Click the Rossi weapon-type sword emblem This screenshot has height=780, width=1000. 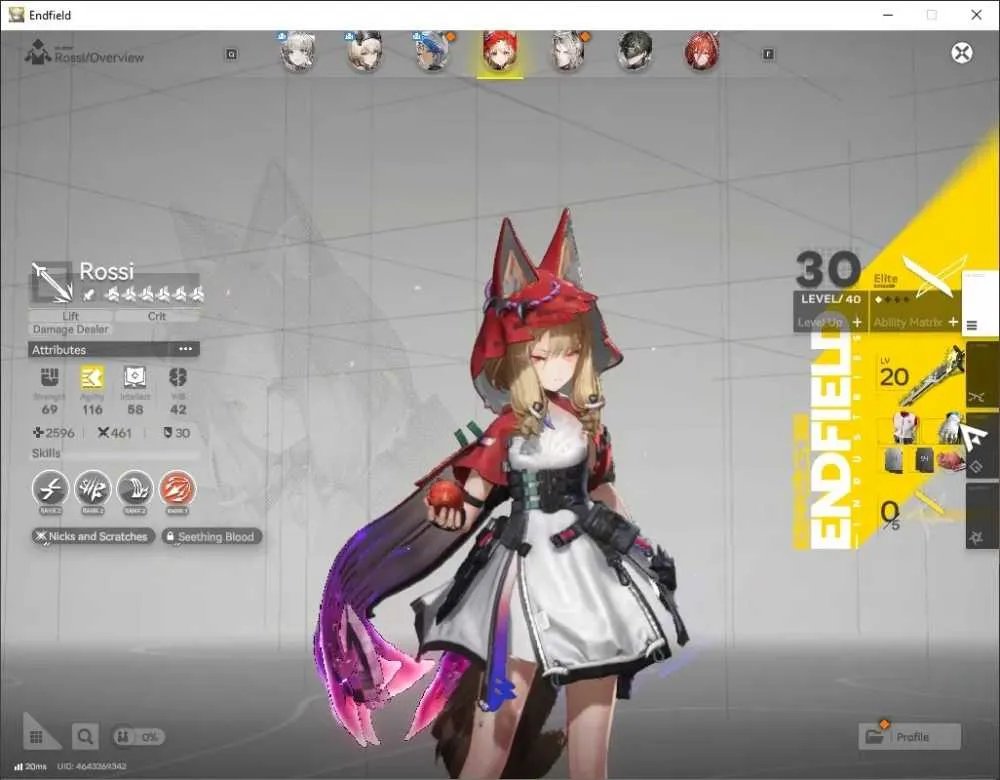(x=52, y=283)
